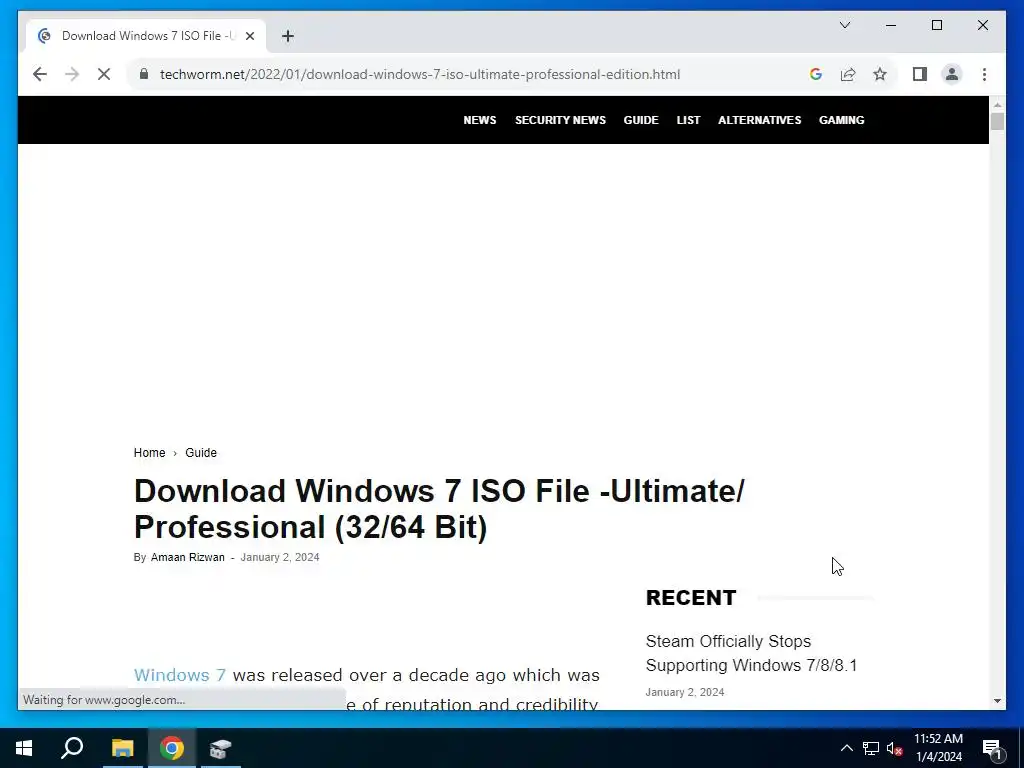
Task: Open the network status tray icon
Action: tap(871, 748)
